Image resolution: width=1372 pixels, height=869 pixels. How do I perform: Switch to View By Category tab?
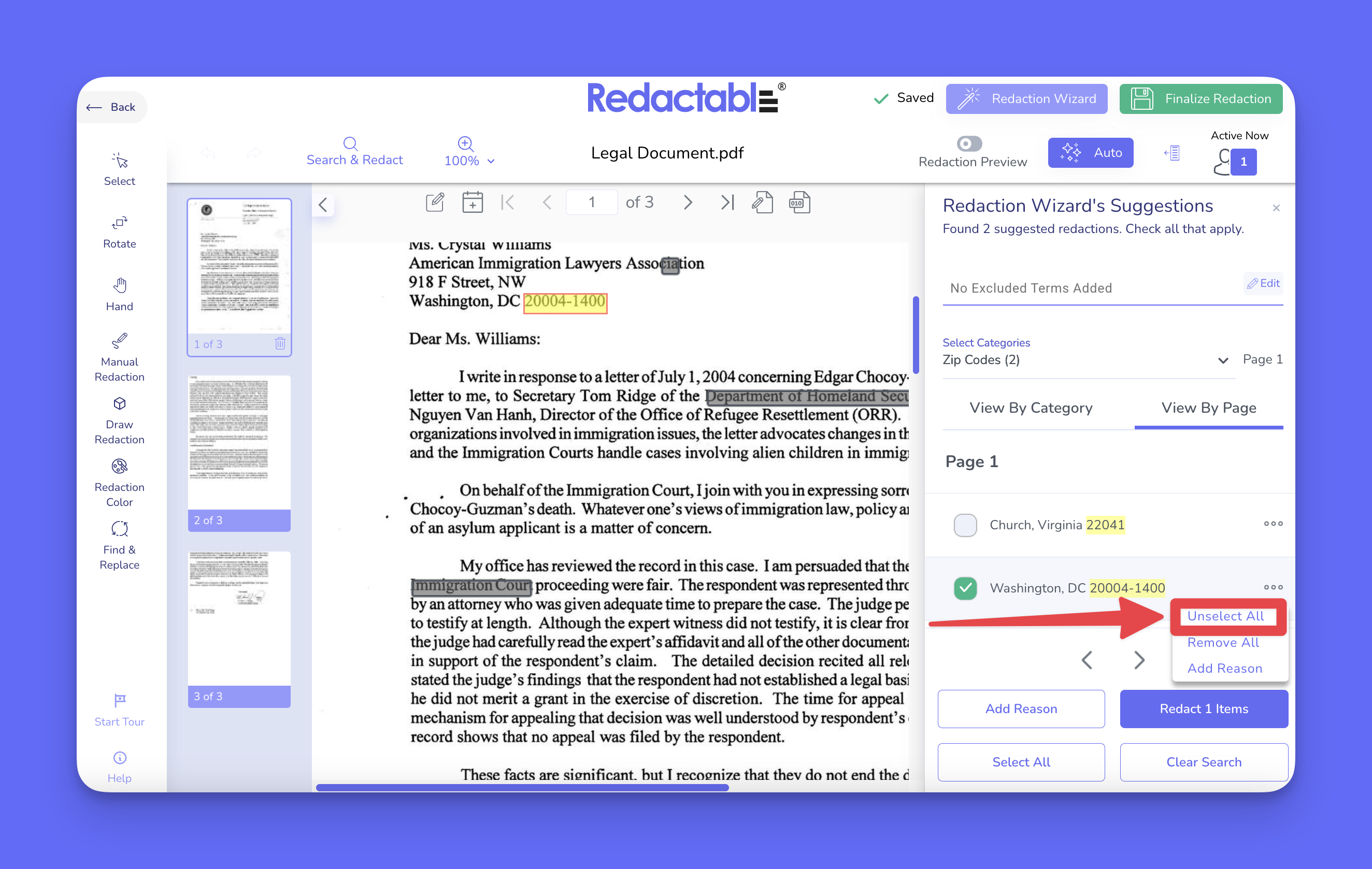[1030, 408]
